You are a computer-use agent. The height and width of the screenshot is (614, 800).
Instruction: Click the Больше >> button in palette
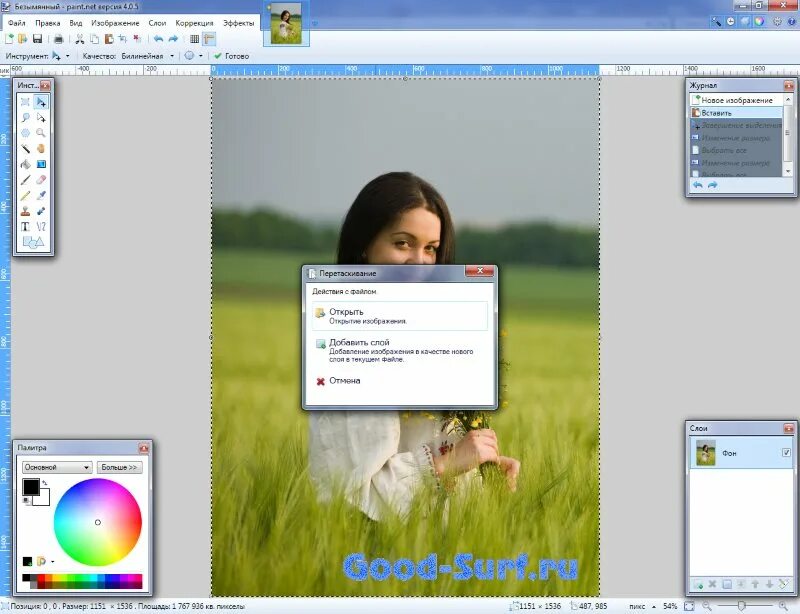(119, 467)
